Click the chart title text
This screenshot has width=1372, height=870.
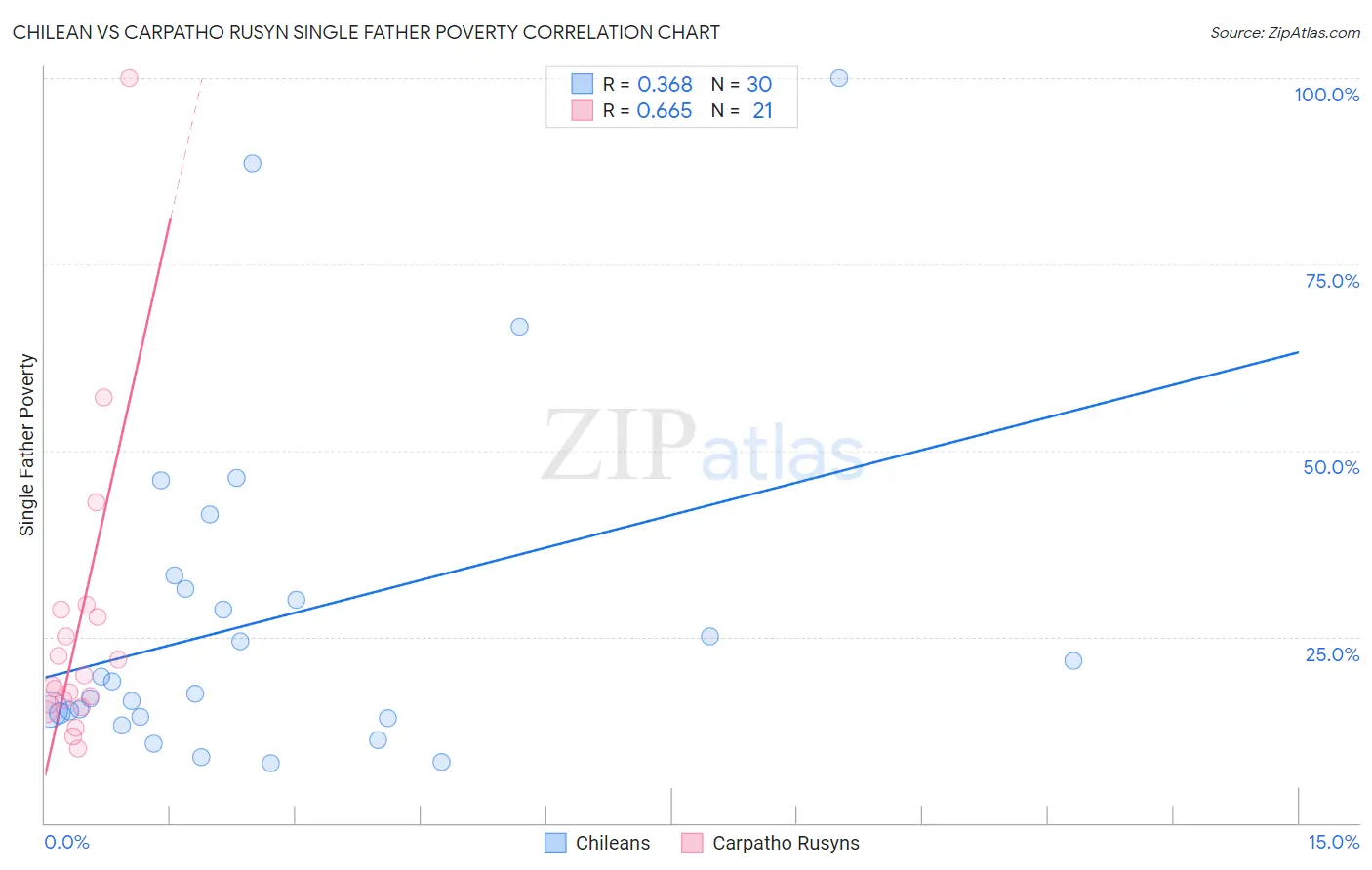click(x=366, y=32)
